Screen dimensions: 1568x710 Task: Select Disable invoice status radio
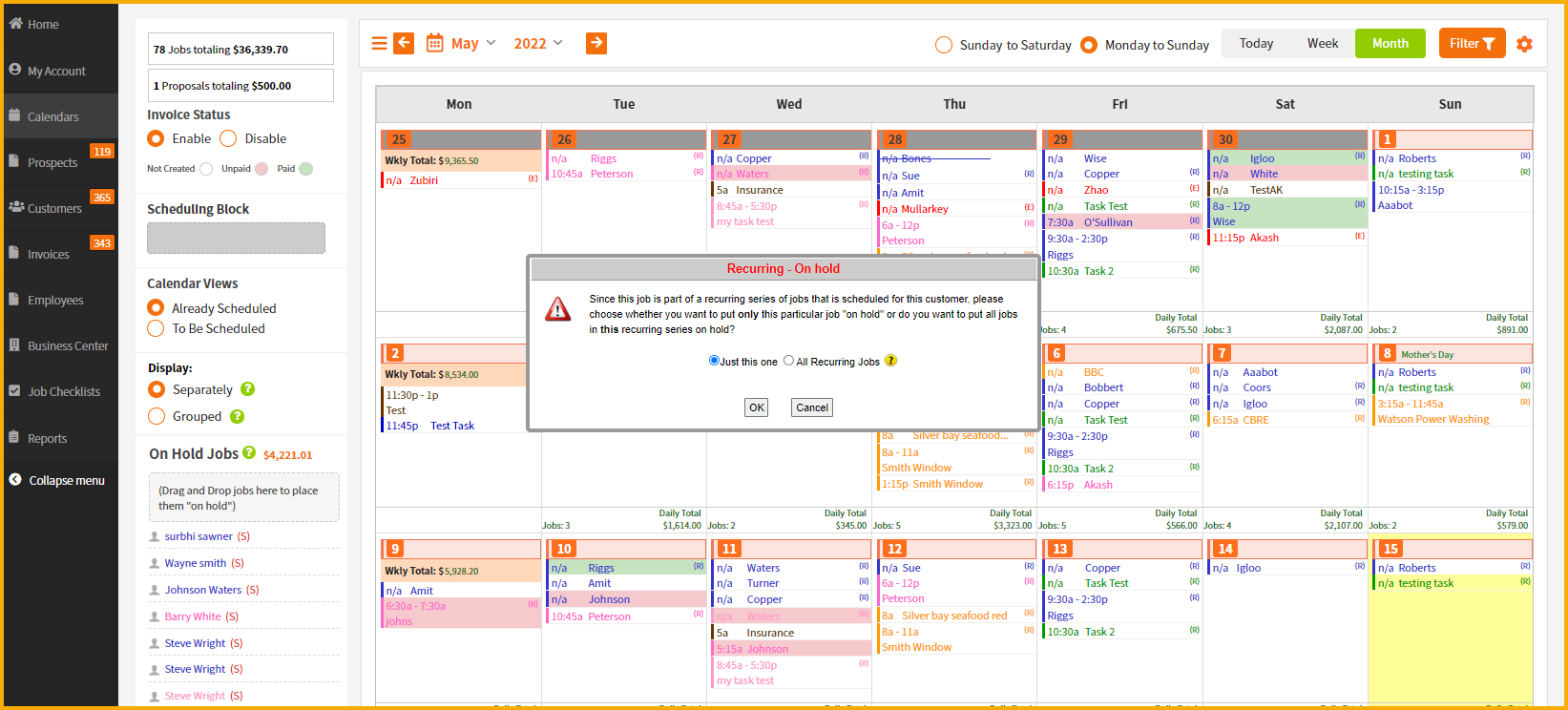pos(228,138)
